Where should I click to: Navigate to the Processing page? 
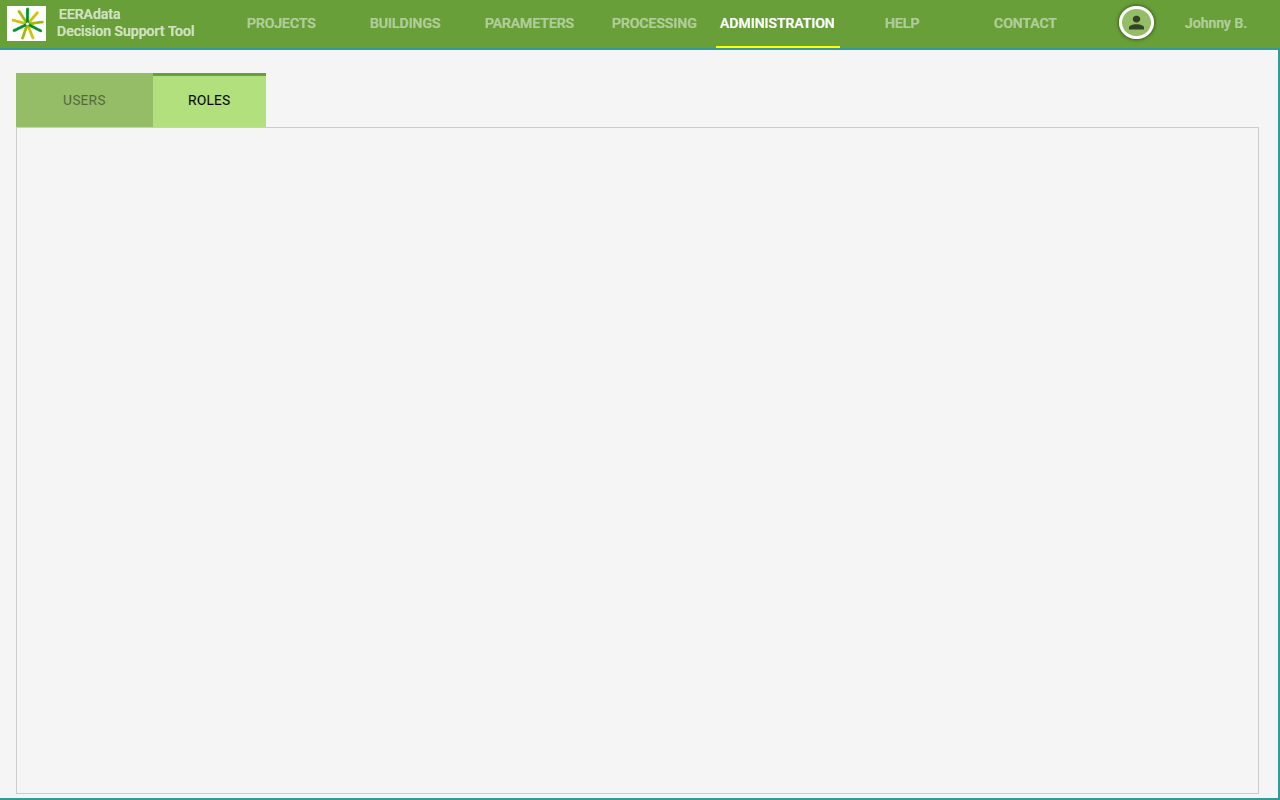click(654, 23)
